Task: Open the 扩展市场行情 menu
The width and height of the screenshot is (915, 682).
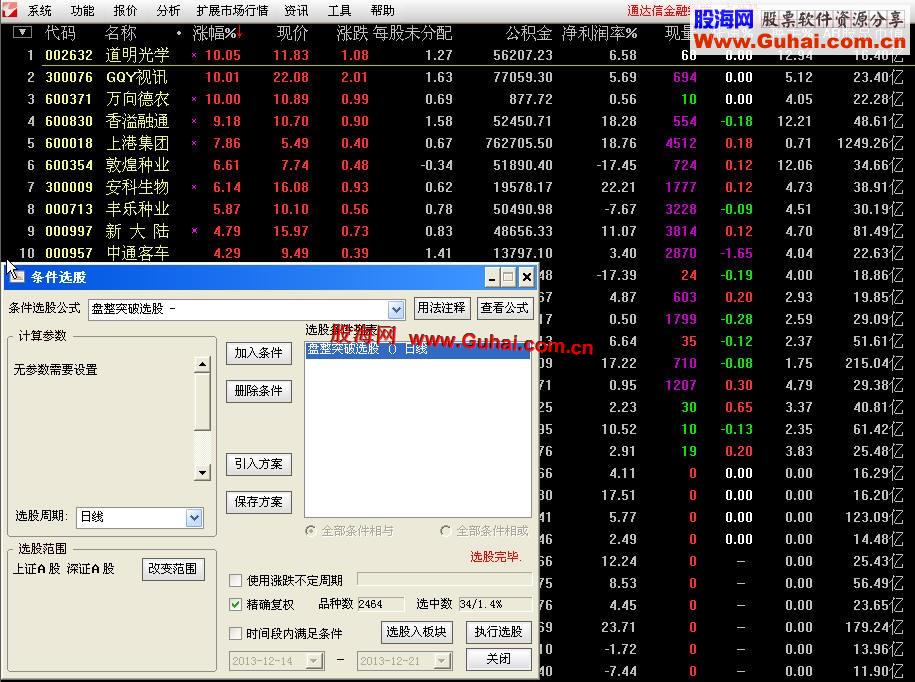Action: point(232,11)
